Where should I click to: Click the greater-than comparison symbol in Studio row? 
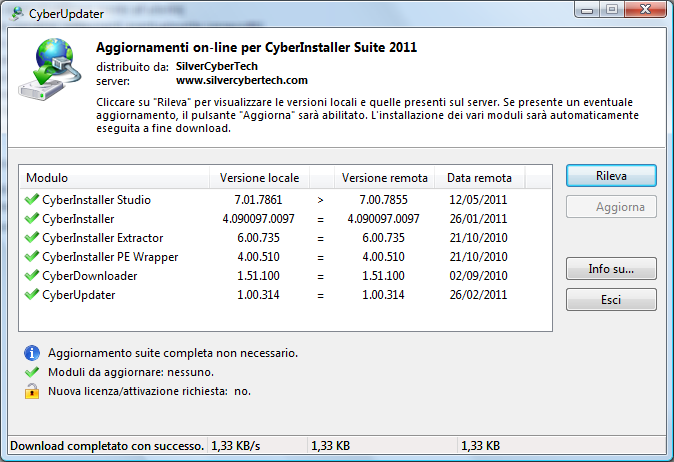click(320, 200)
